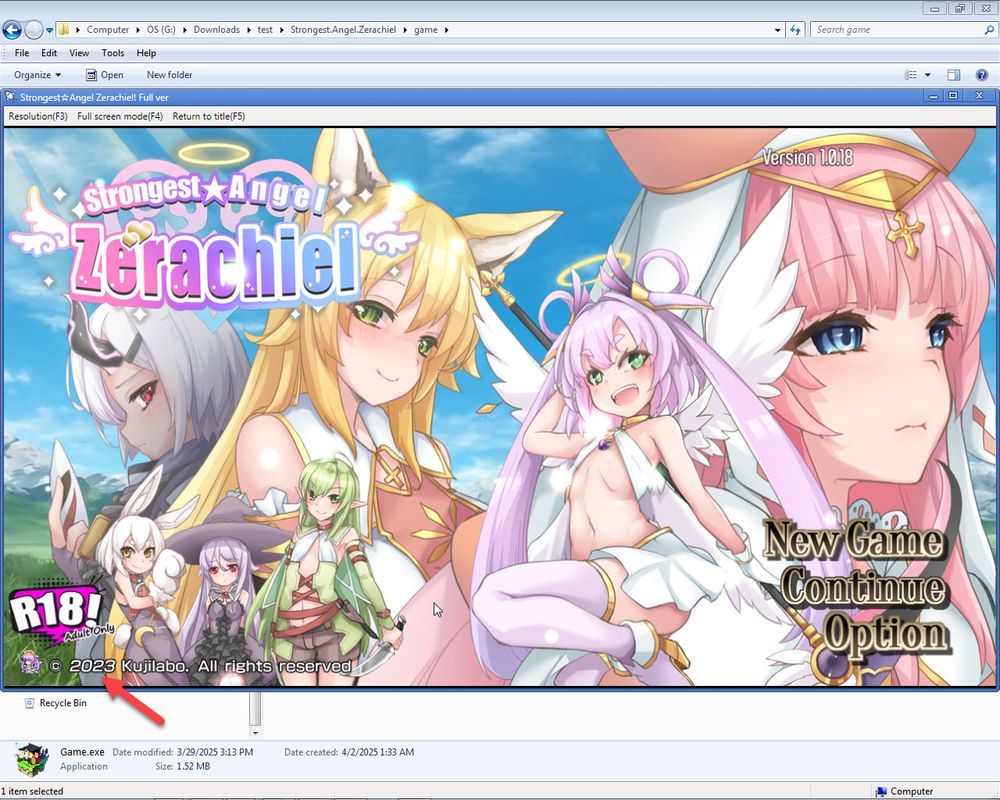1000x800 pixels.
Task: Minimize the game window
Action: [934, 96]
